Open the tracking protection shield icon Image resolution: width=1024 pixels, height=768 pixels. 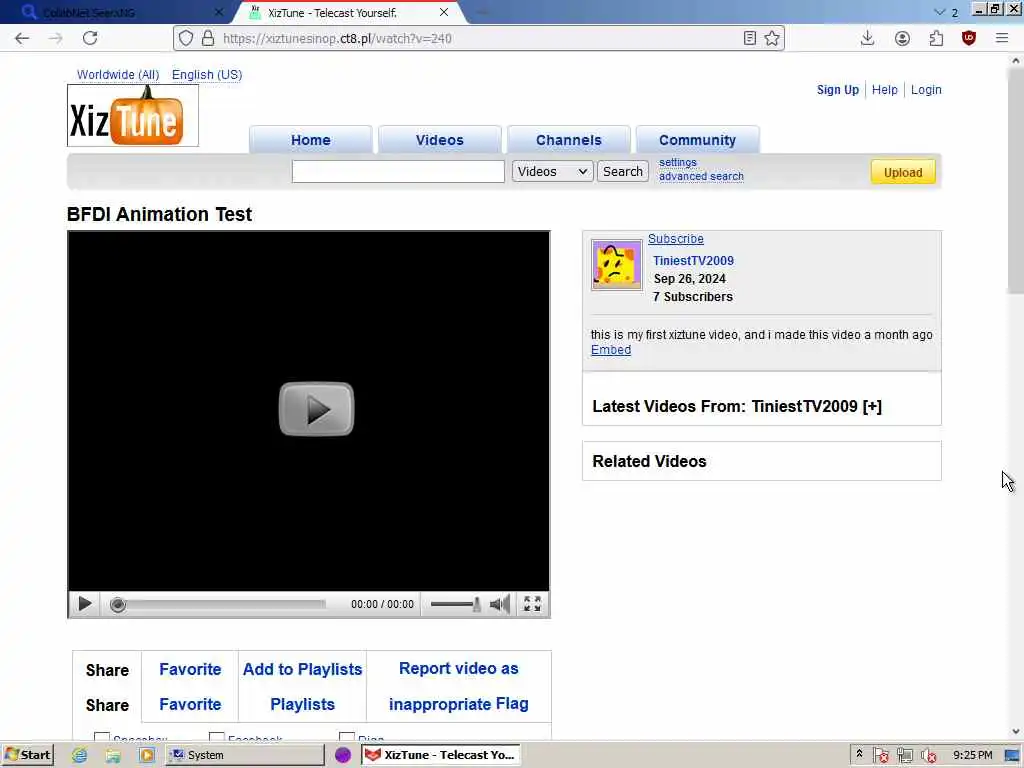coord(186,39)
